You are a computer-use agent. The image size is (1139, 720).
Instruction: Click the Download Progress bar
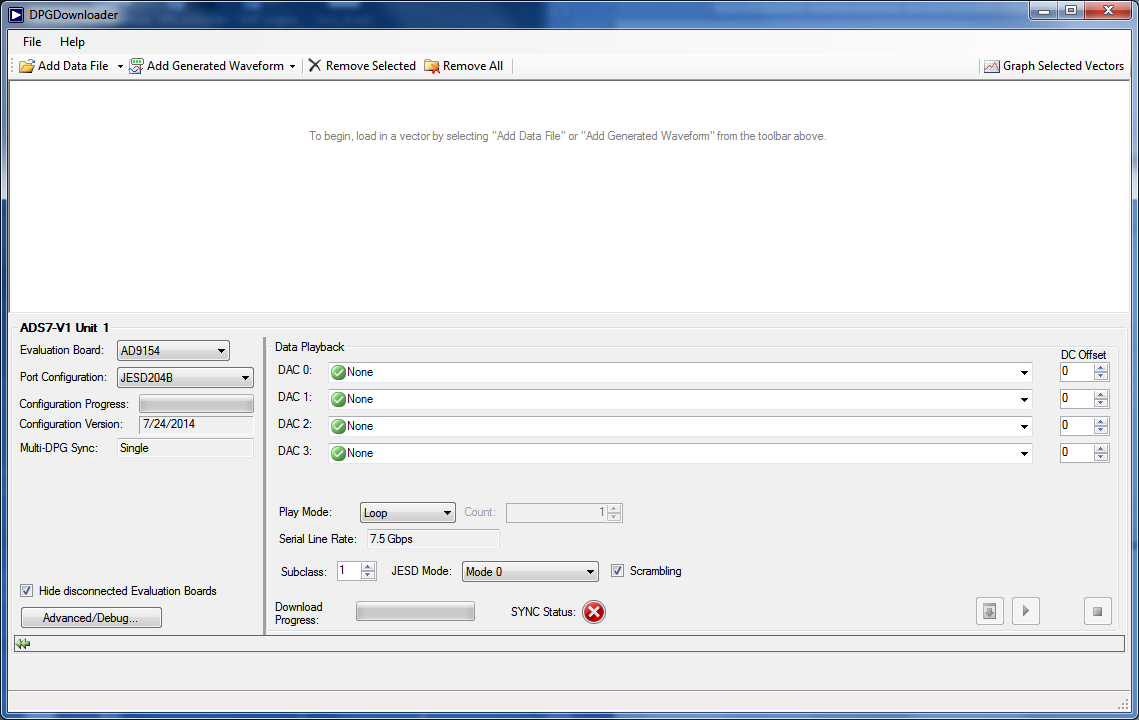(416, 612)
